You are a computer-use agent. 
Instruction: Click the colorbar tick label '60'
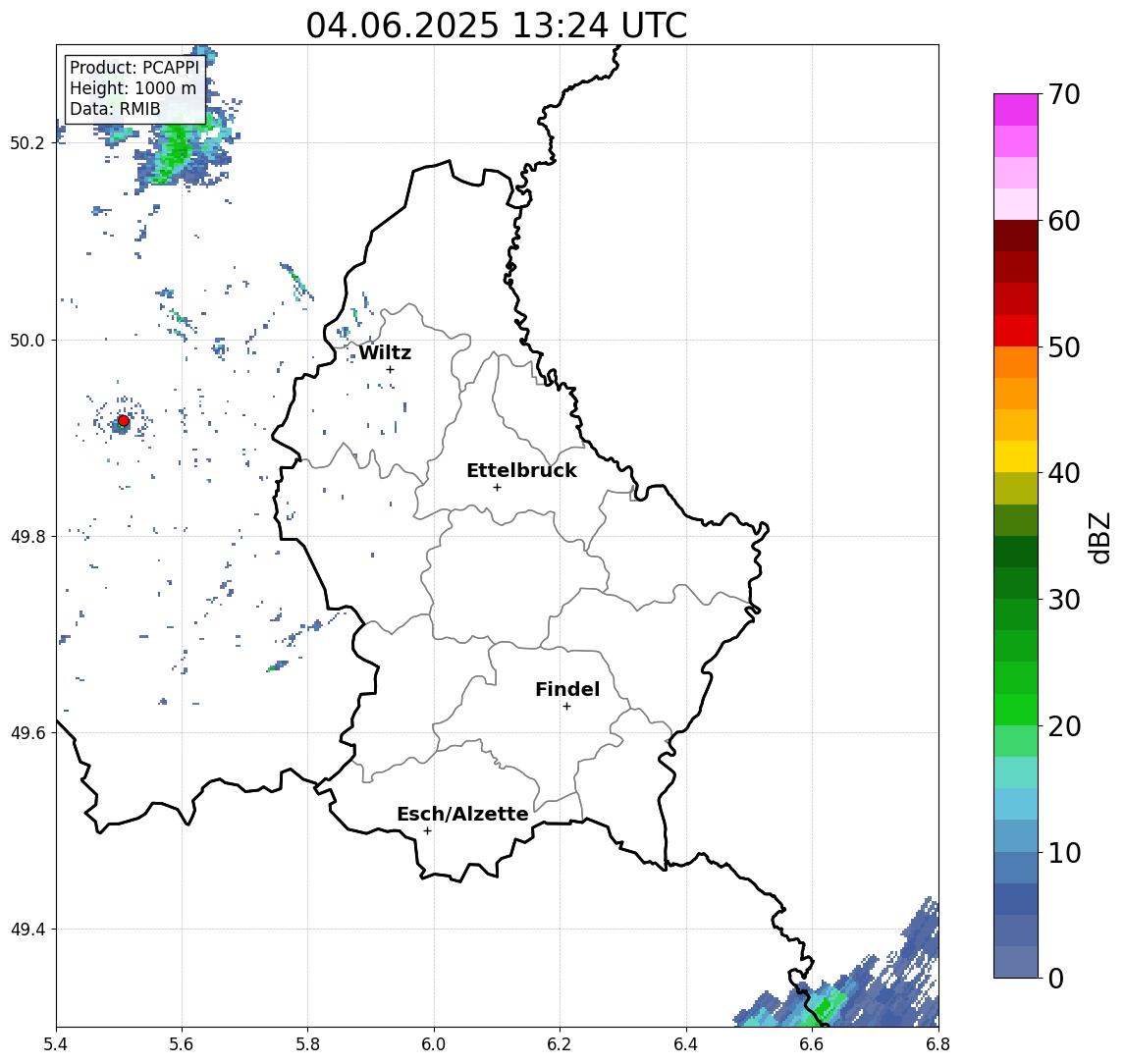(1064, 221)
